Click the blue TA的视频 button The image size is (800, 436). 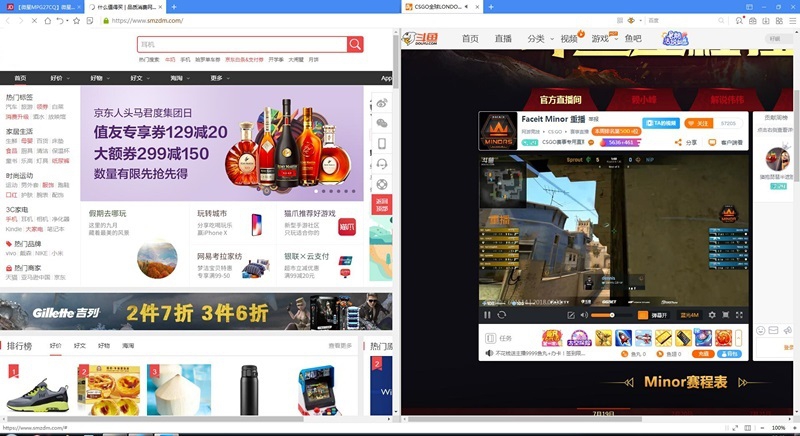point(661,123)
